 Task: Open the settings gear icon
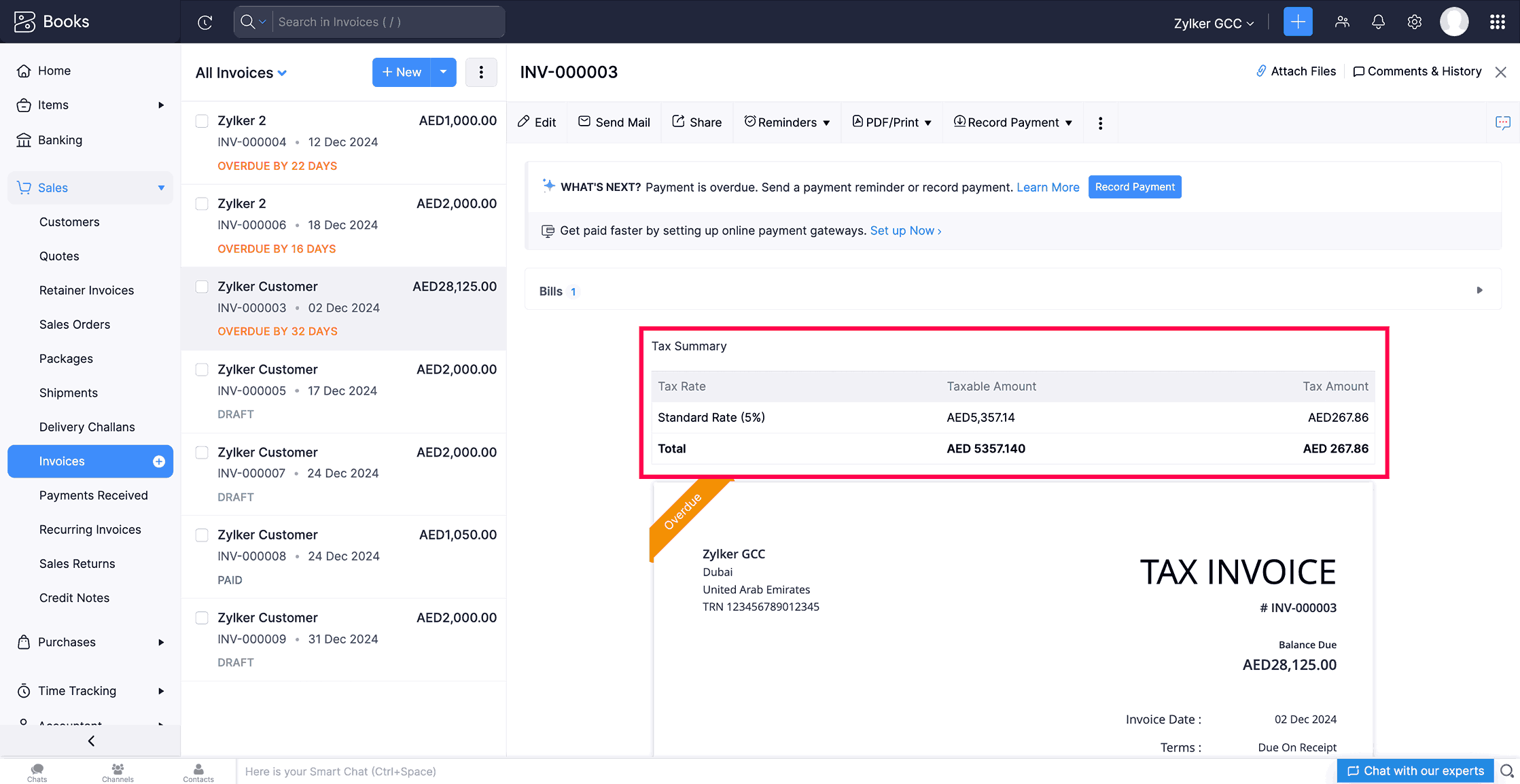click(1414, 22)
